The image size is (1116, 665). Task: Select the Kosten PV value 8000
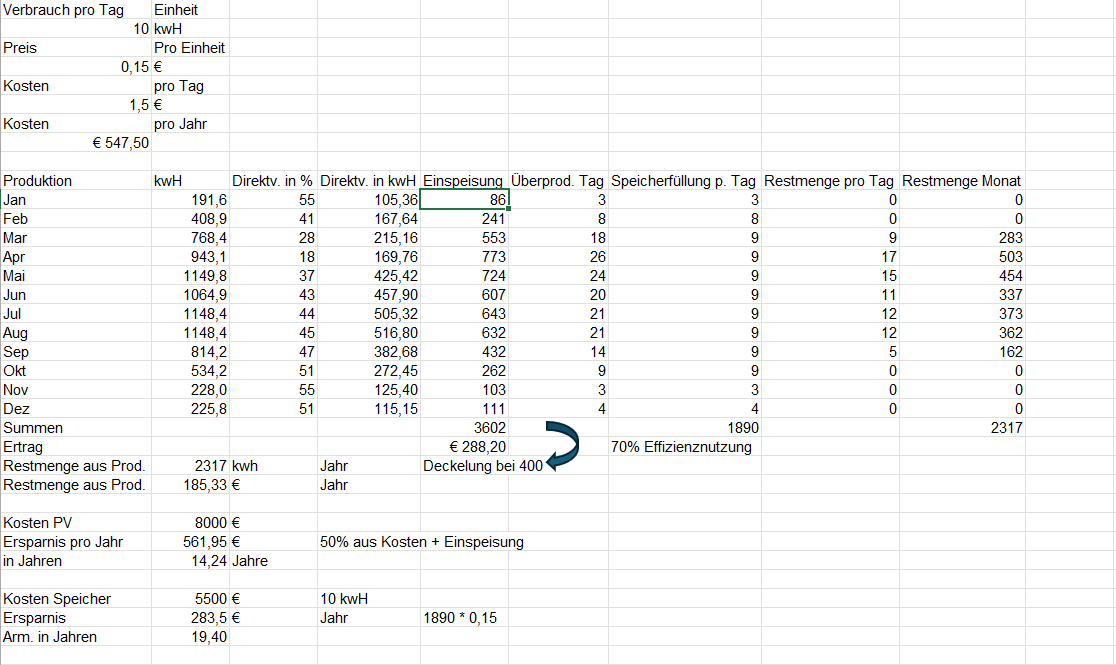point(190,523)
